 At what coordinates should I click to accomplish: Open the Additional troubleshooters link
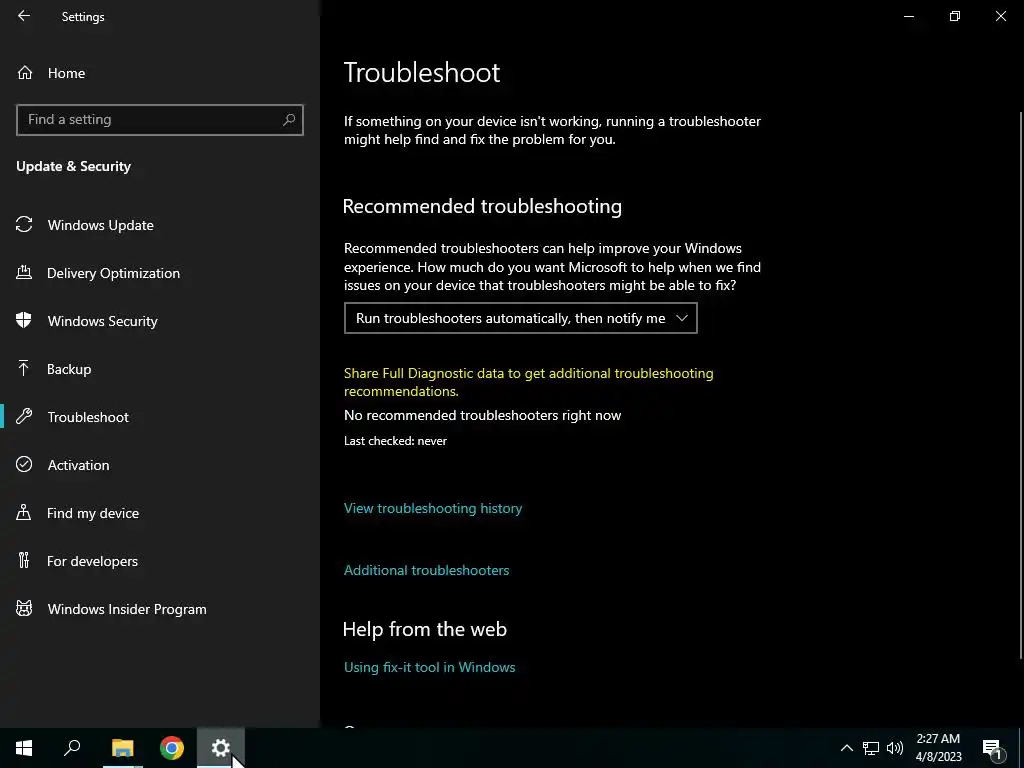click(426, 570)
